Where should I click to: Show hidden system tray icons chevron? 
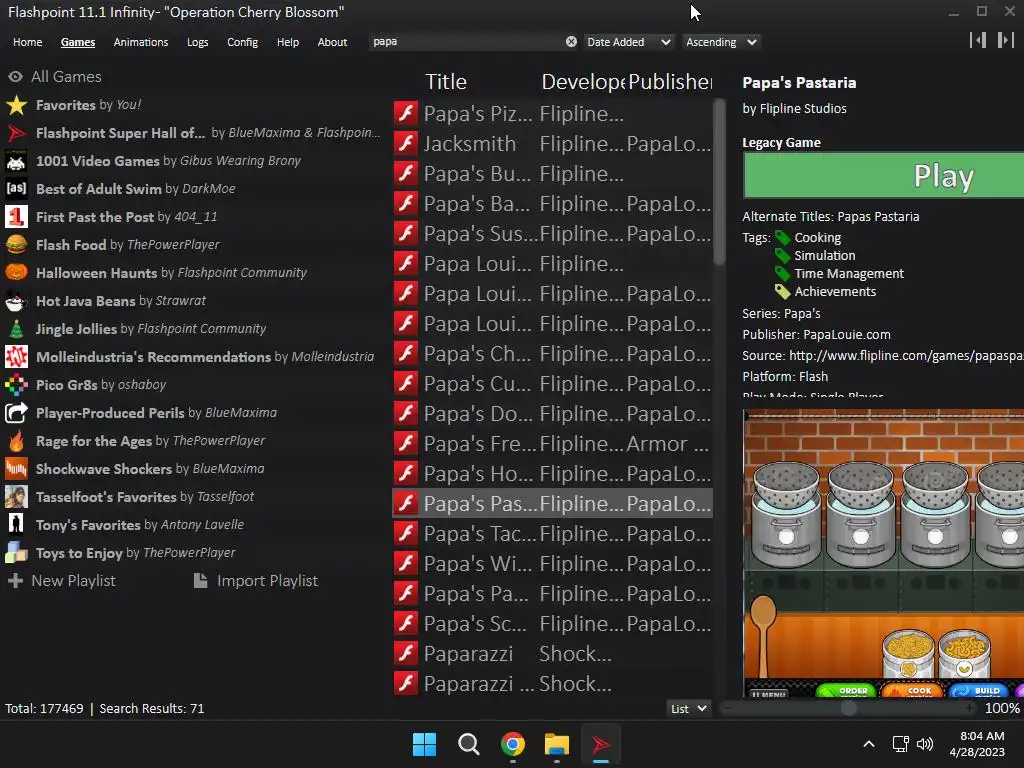[869, 744]
